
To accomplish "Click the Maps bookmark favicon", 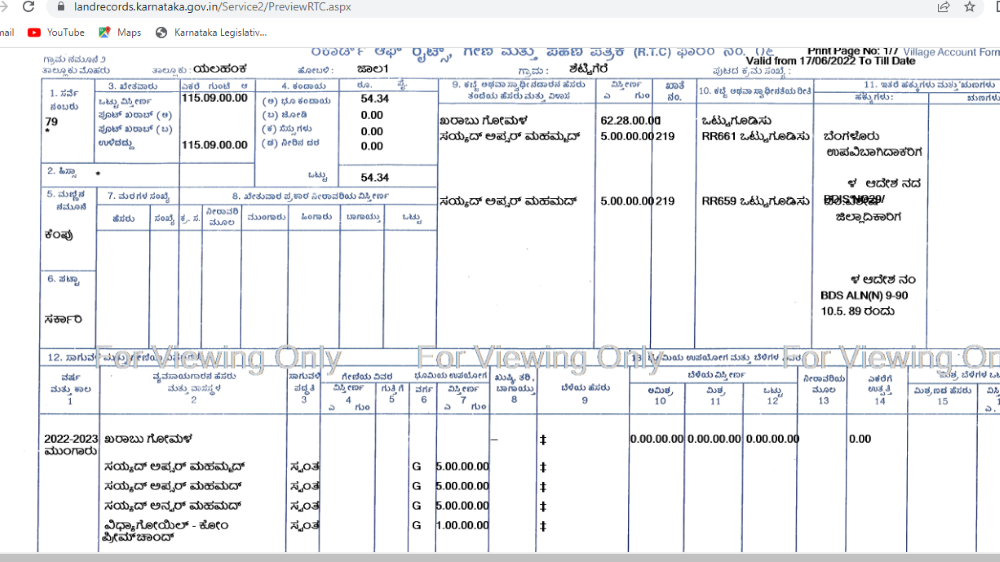I will click(104, 32).
